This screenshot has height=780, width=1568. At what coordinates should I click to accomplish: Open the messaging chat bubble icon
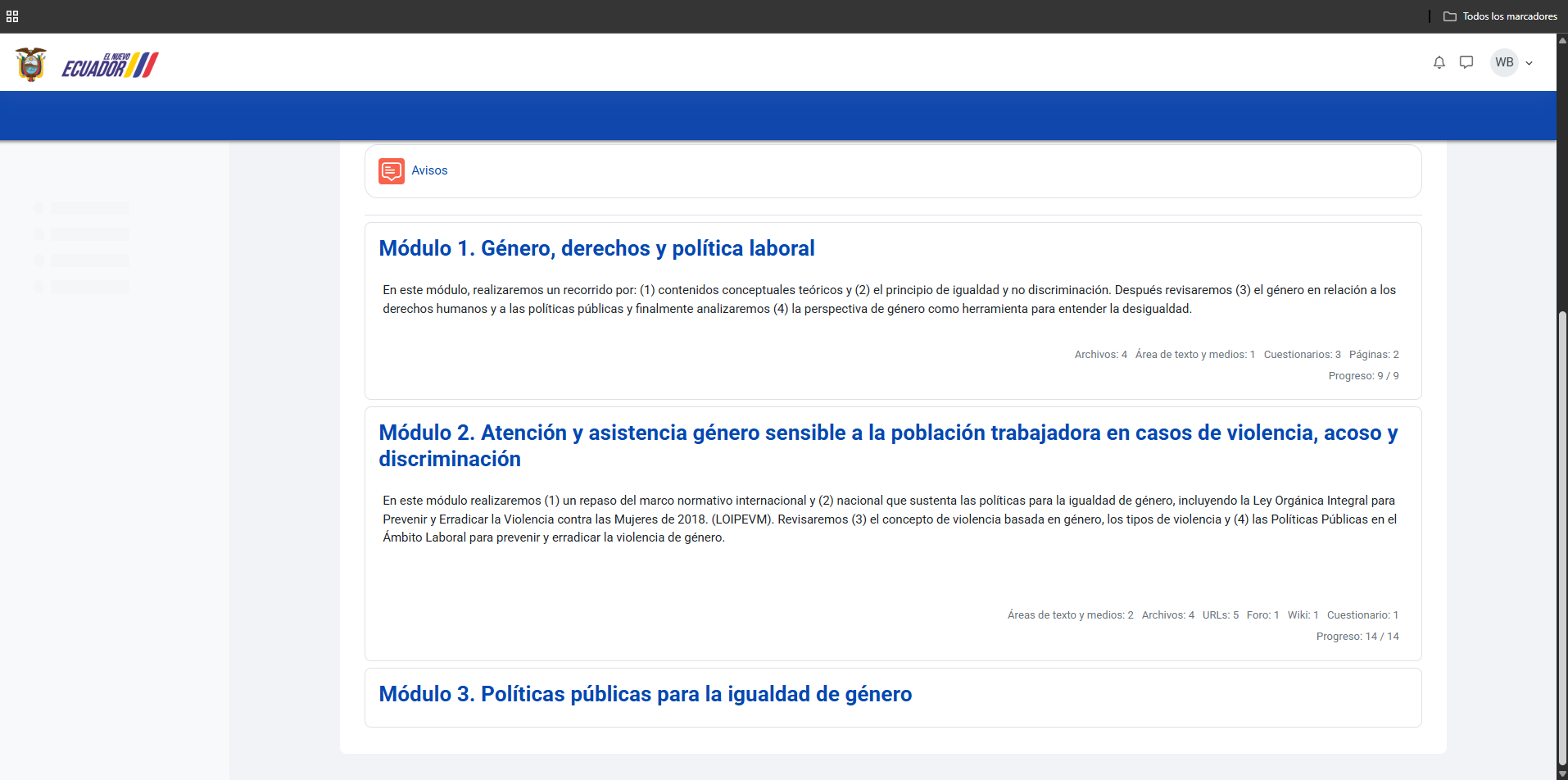click(1466, 62)
